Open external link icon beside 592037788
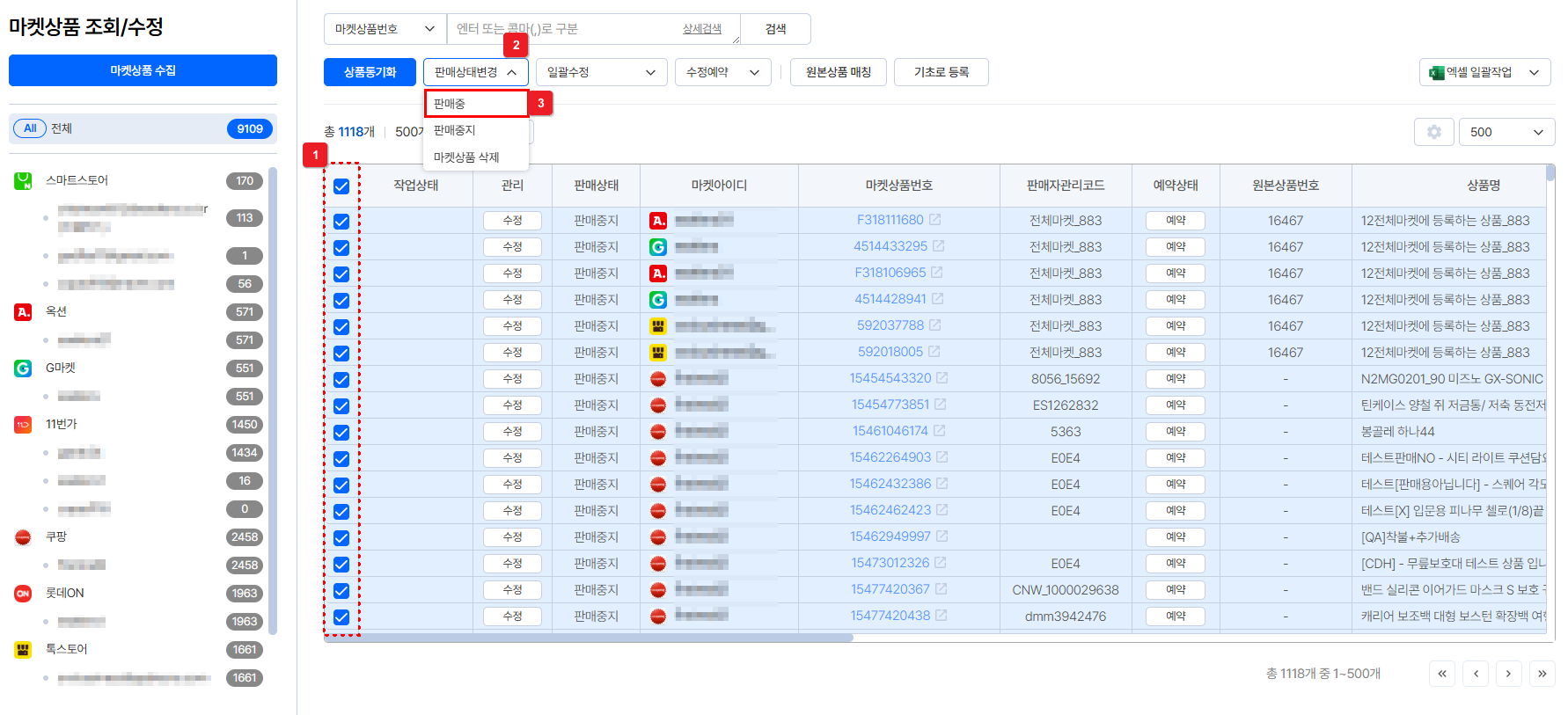Image resolution: width=1568 pixels, height=715 pixels. point(934,325)
